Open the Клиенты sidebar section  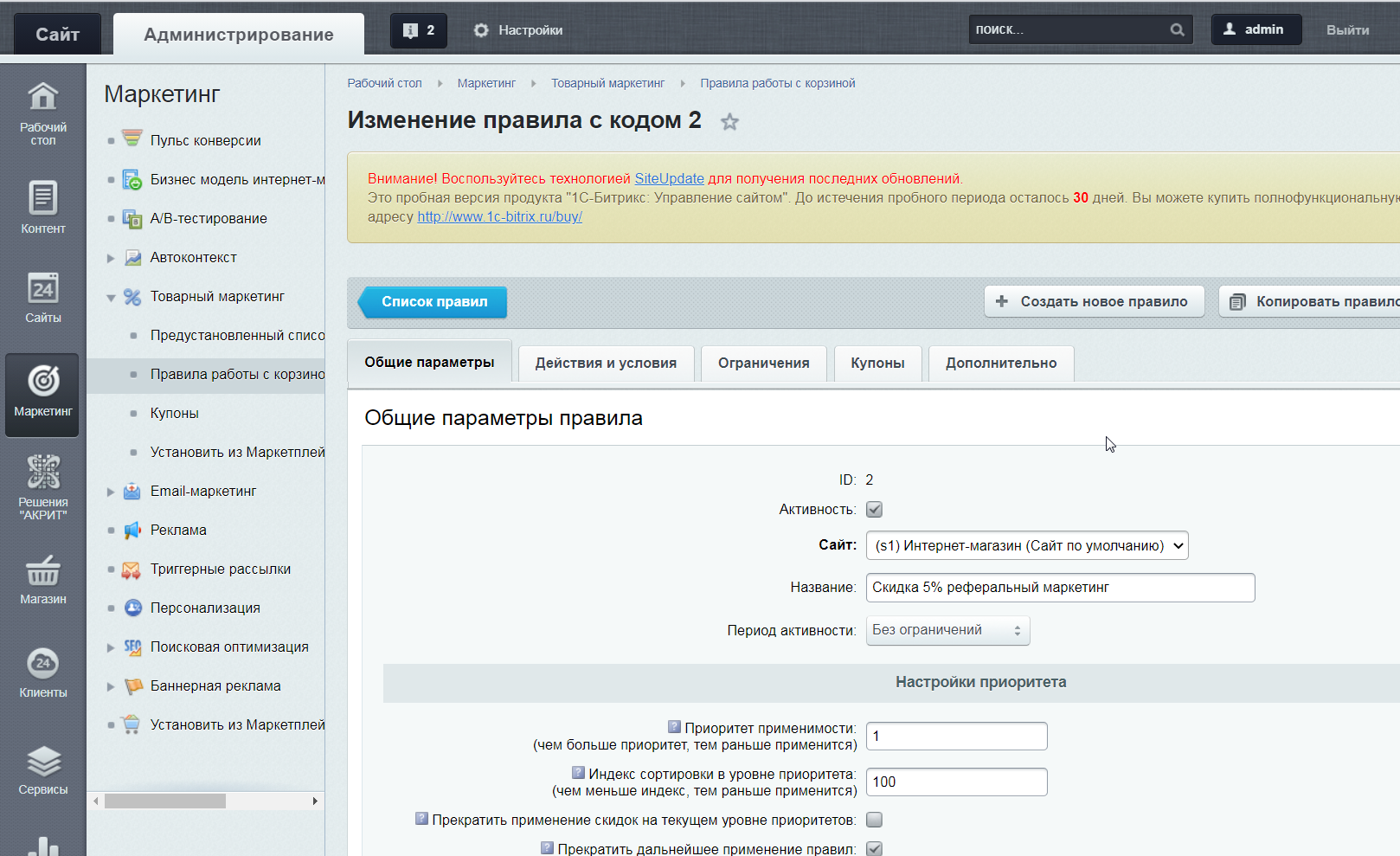coord(43,673)
